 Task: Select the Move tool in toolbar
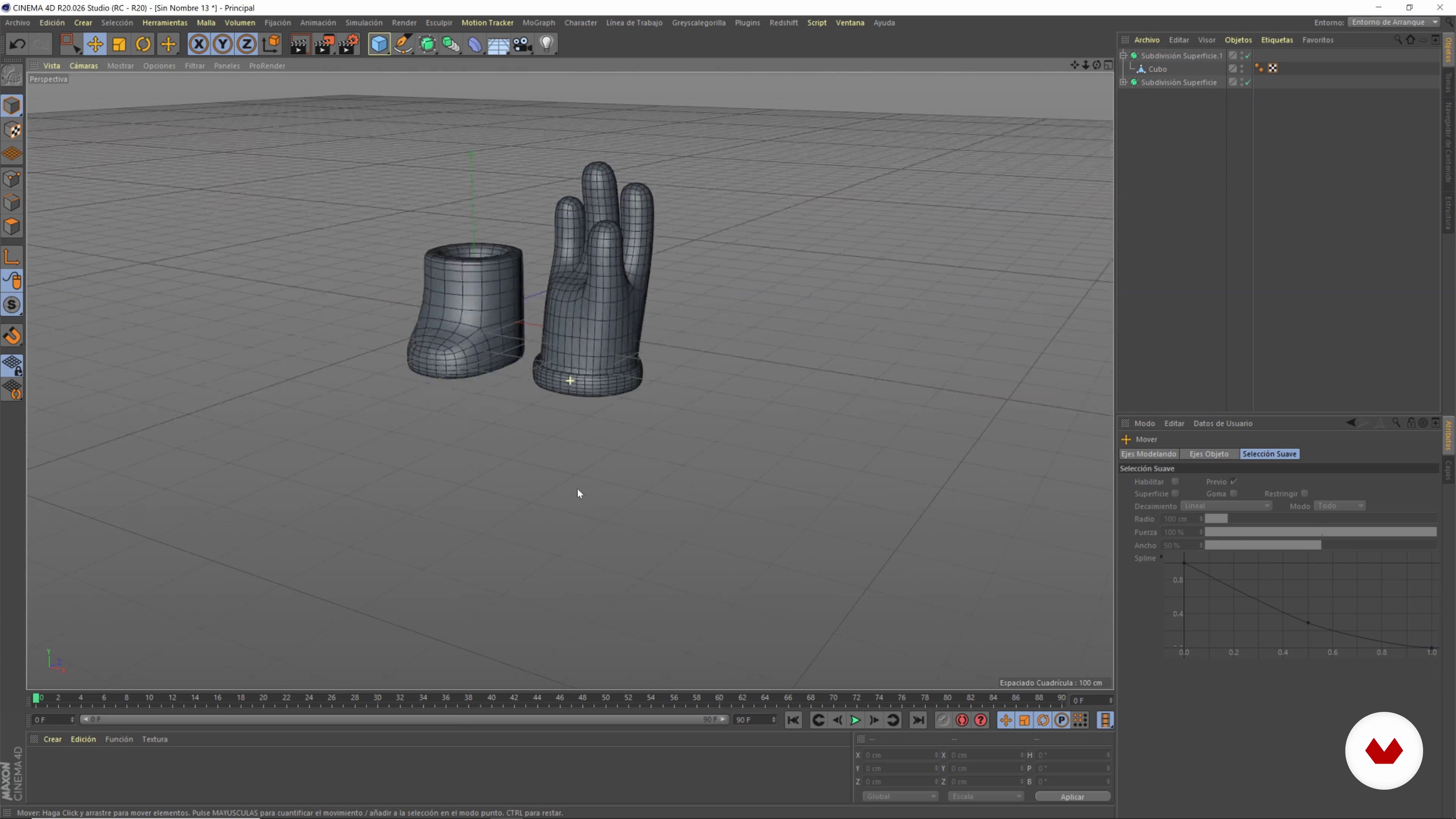95,44
